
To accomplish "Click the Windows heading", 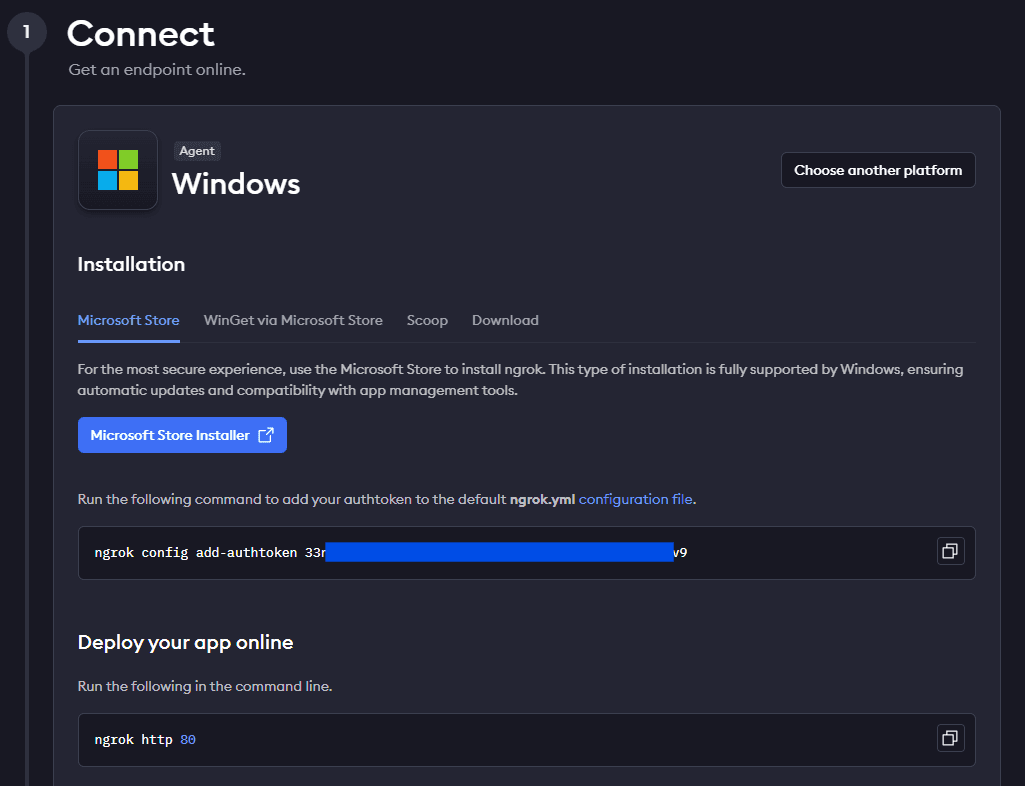I will [235, 184].
